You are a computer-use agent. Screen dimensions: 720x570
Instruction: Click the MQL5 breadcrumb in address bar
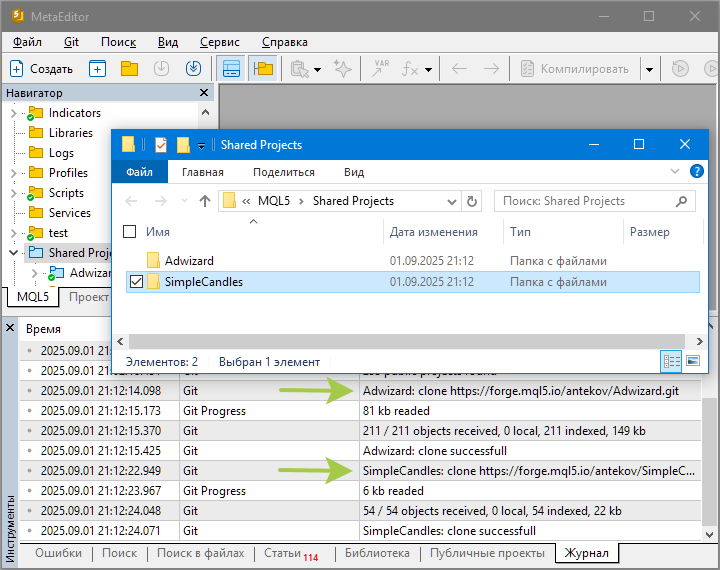pyautogui.click(x=274, y=201)
